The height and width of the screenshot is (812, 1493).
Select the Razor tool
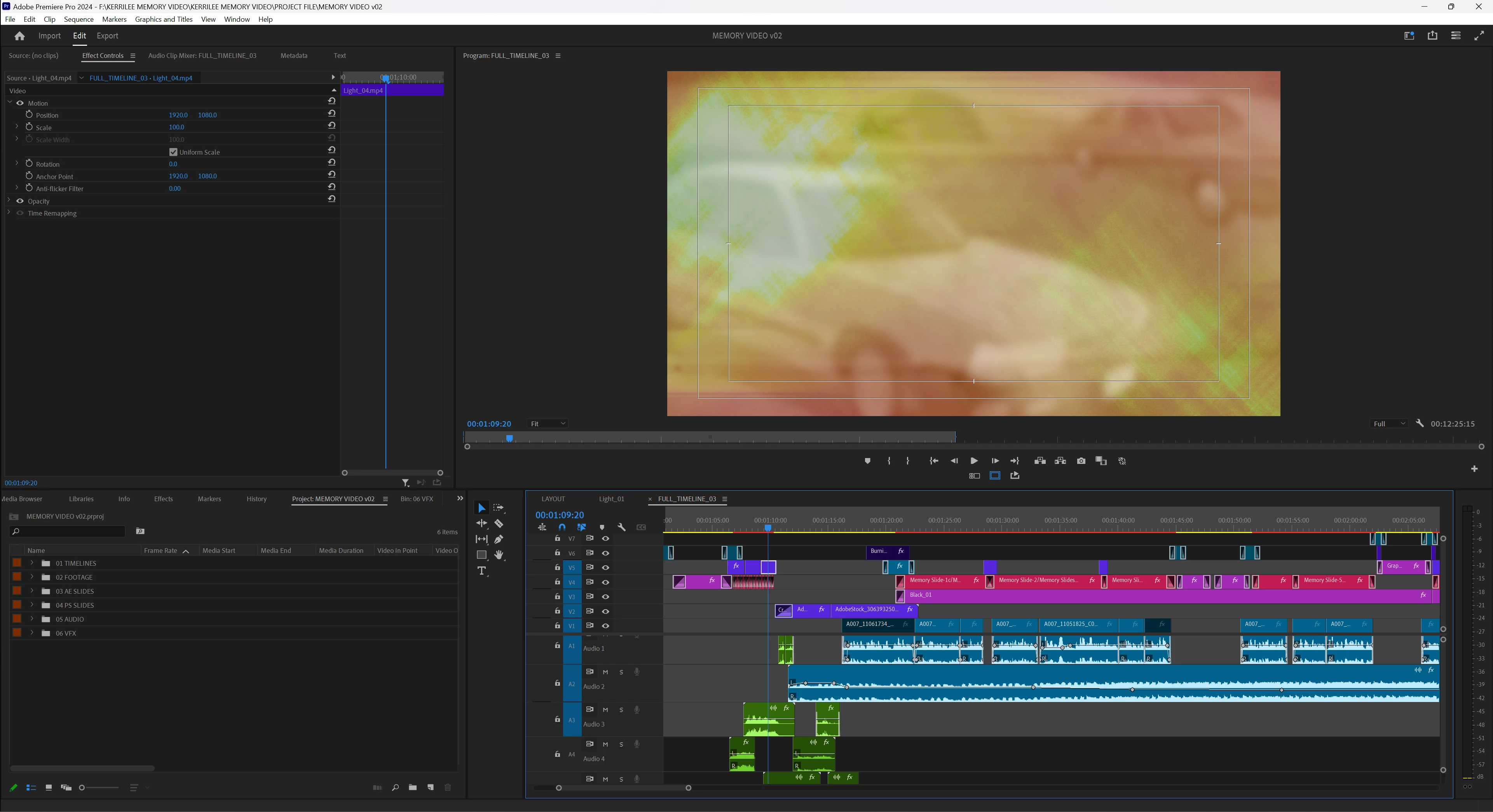(x=499, y=523)
